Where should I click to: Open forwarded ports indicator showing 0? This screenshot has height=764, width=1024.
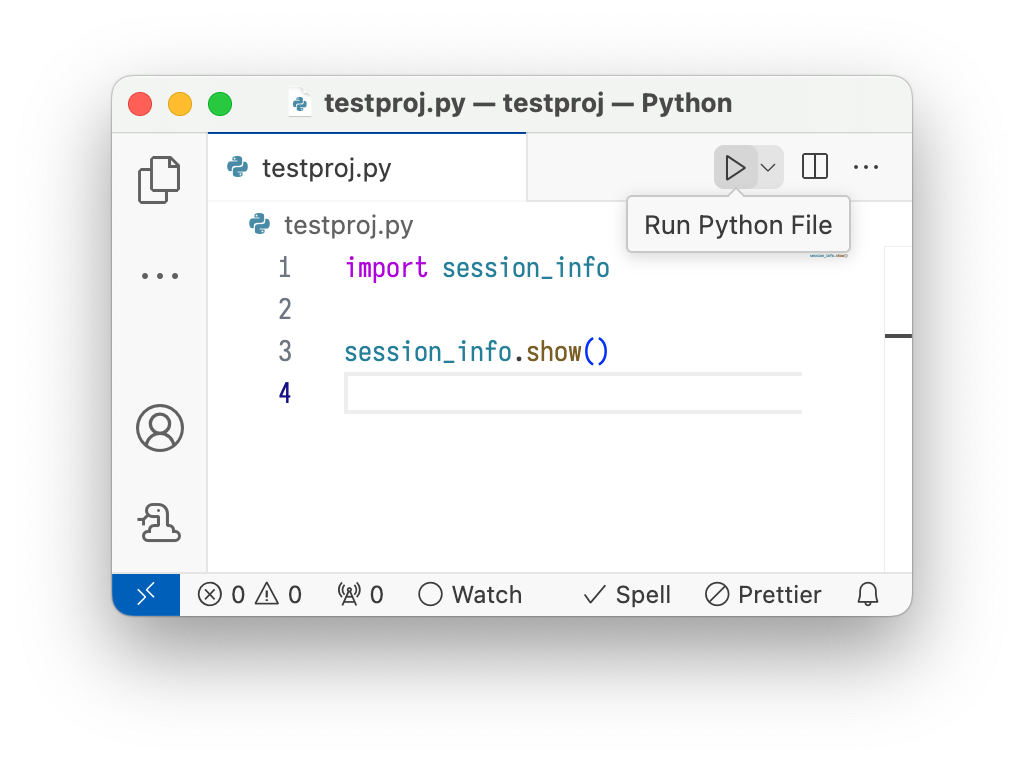(361, 595)
